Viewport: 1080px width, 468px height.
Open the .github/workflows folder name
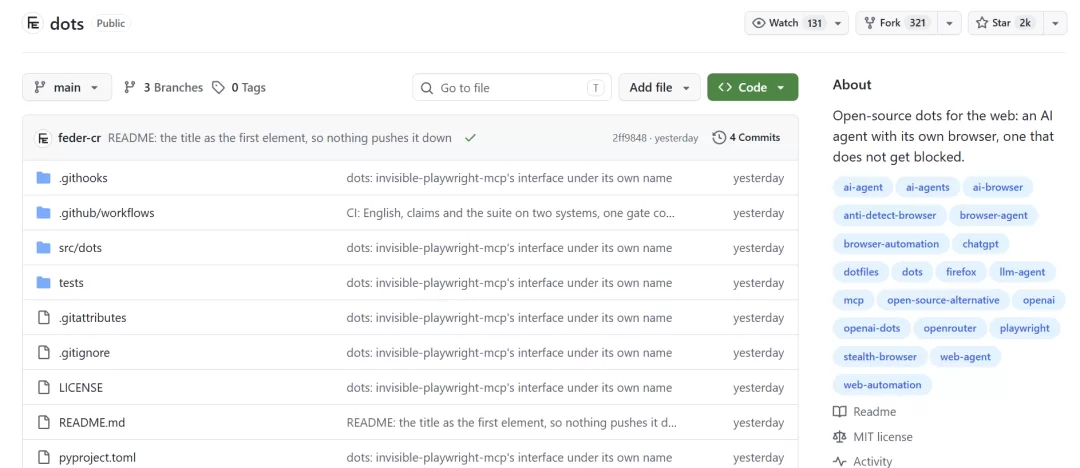click(x=107, y=213)
